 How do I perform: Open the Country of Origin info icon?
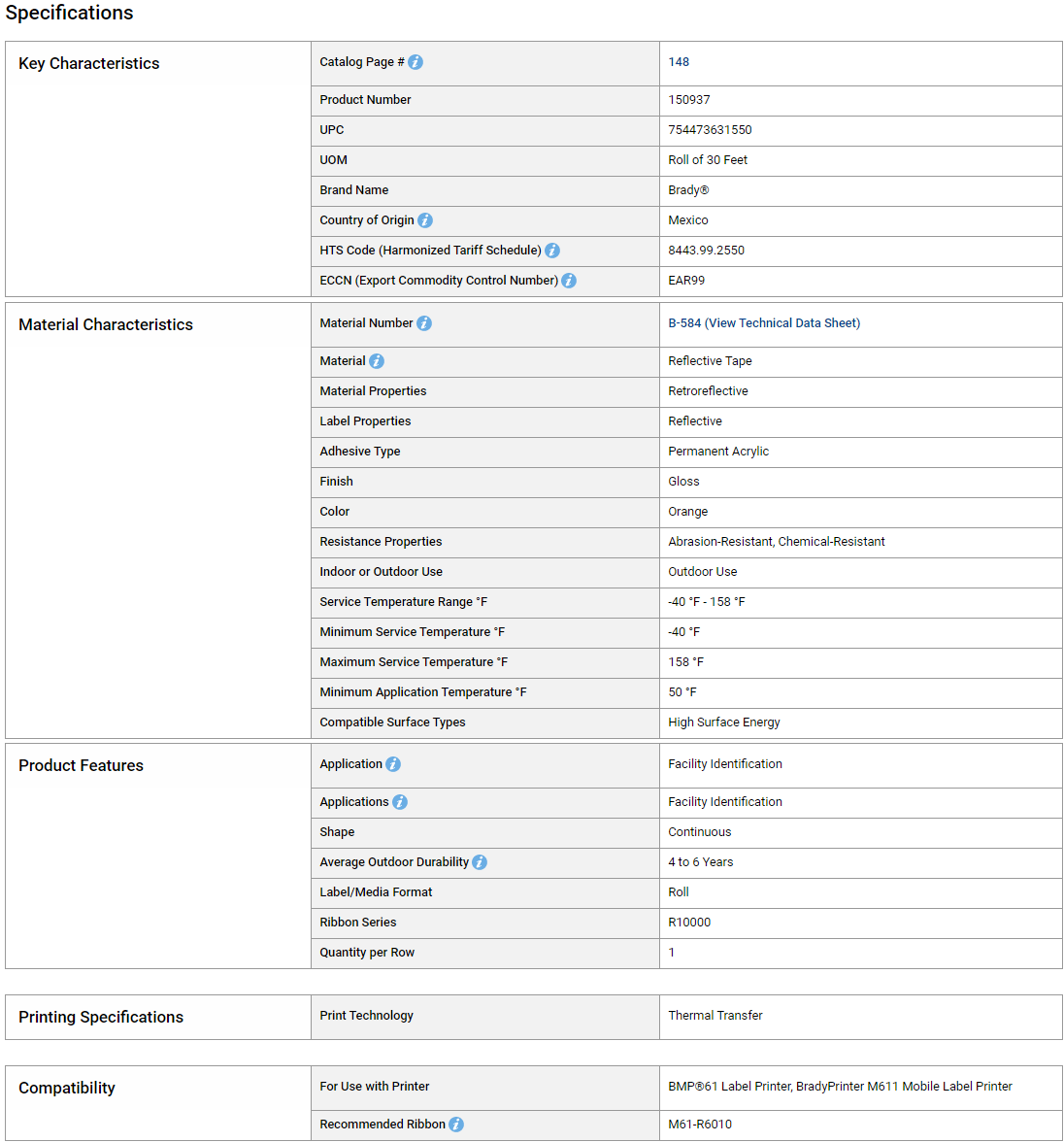pyautogui.click(x=425, y=219)
